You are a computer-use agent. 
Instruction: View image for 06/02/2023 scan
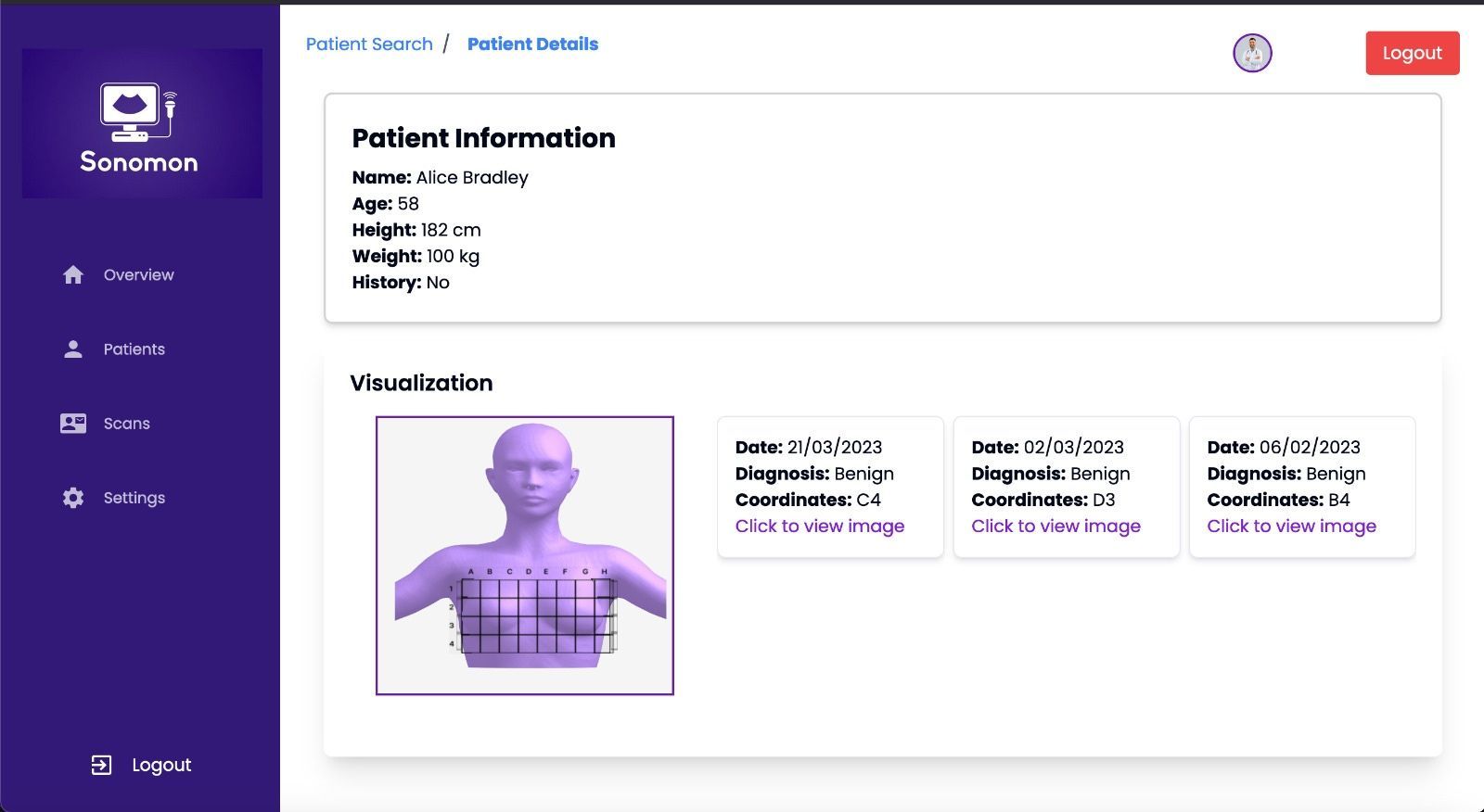(1291, 527)
